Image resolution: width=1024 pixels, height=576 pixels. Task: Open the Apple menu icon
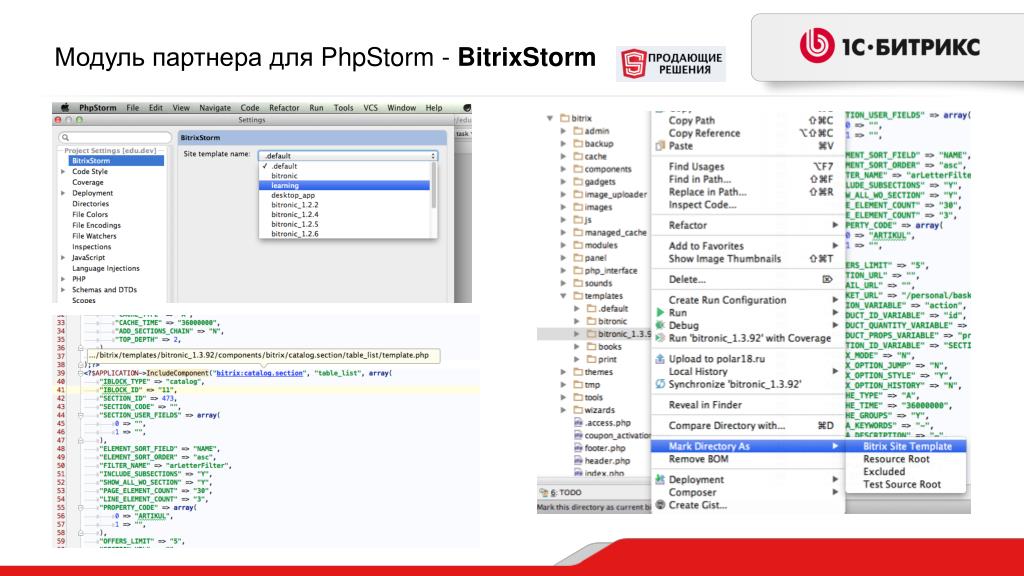(x=65, y=108)
